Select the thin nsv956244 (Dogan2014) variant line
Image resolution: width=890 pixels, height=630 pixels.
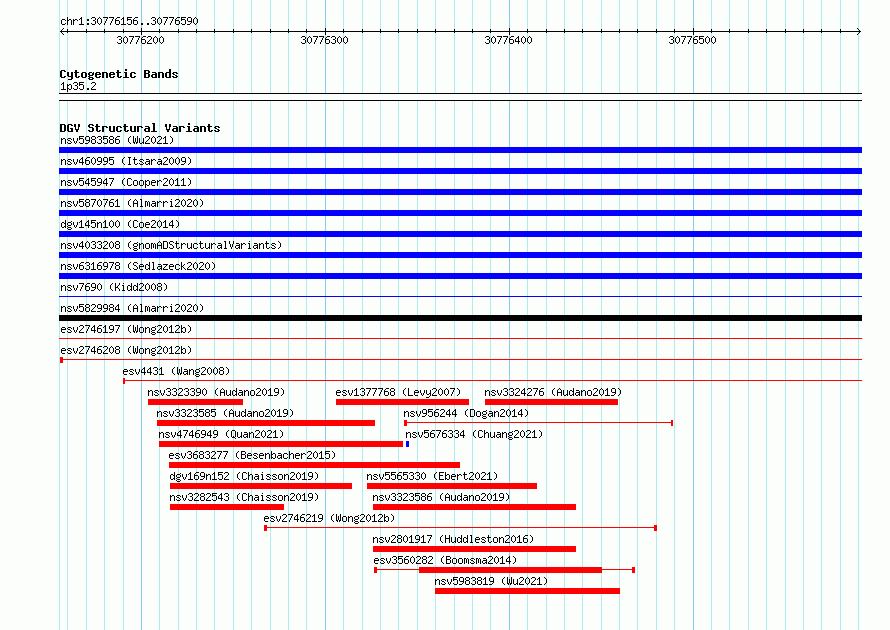click(539, 423)
